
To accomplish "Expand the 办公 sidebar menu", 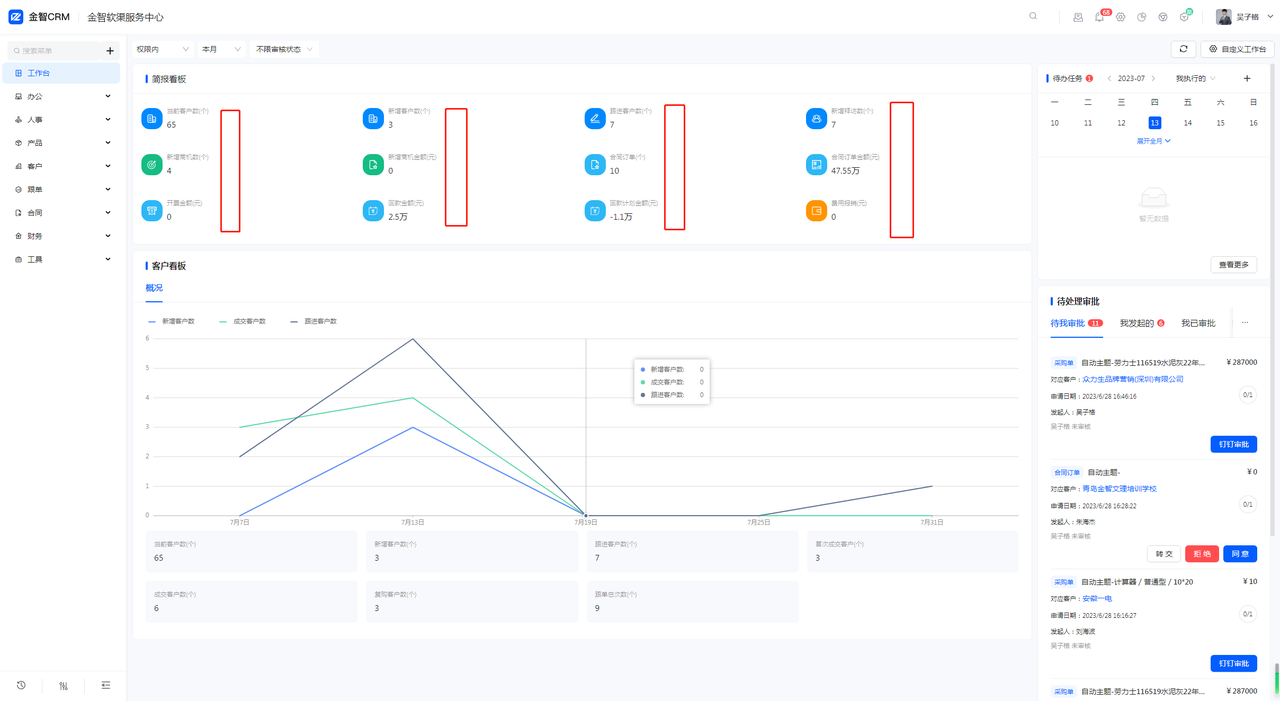I will (62, 96).
